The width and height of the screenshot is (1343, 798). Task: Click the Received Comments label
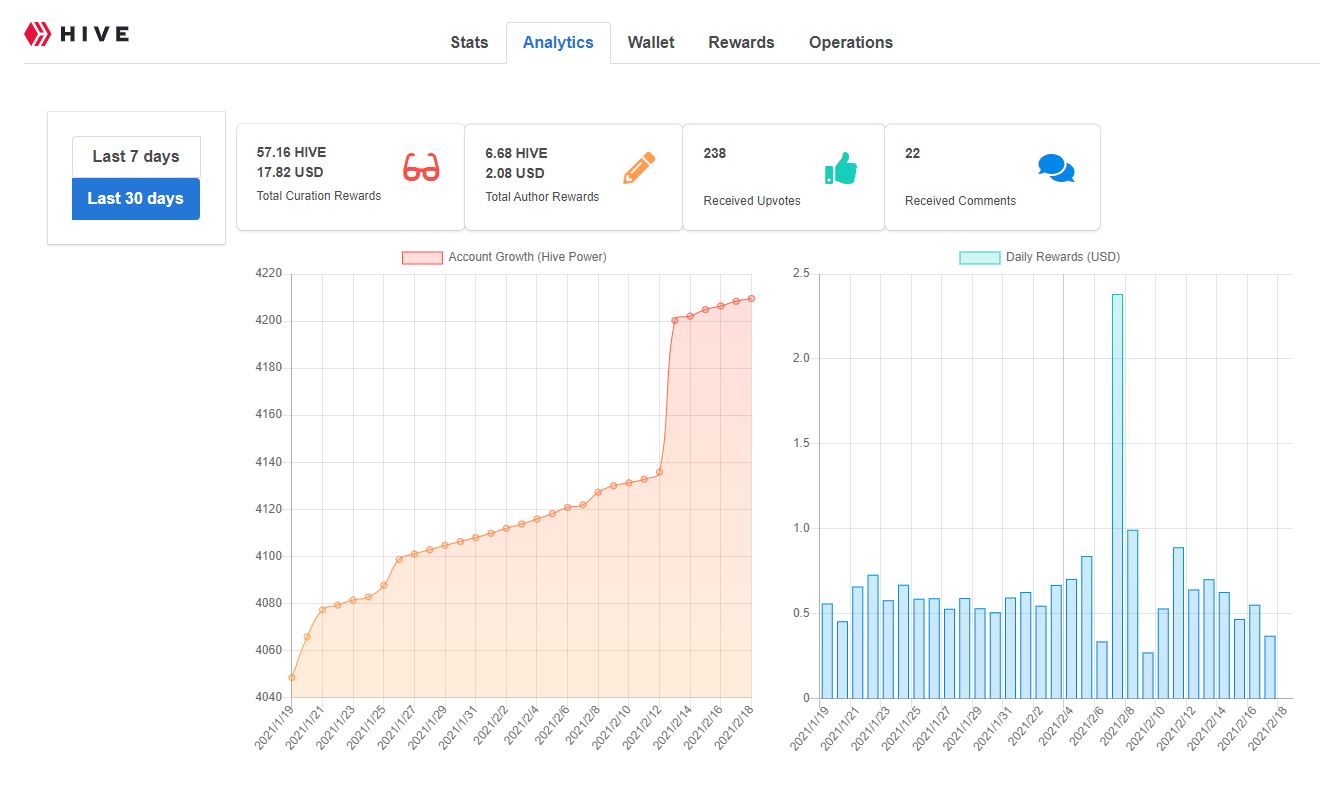pyautogui.click(x=960, y=201)
